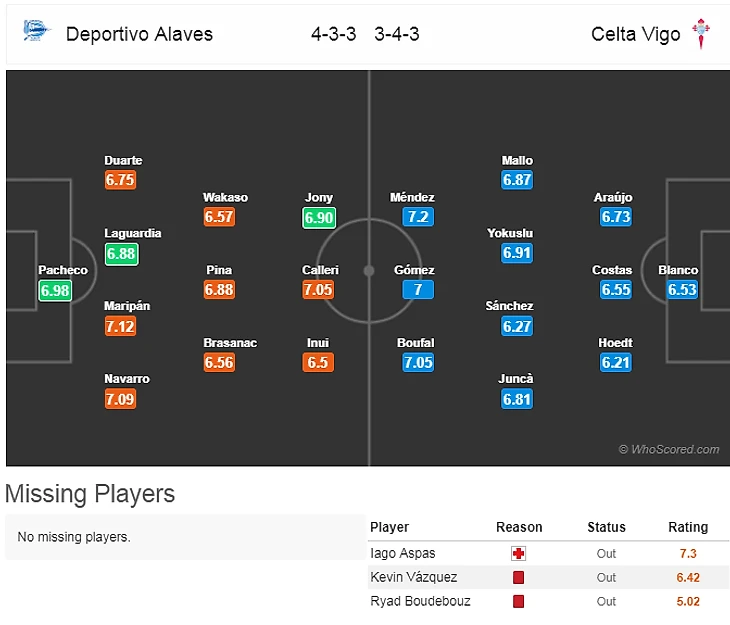
Task: Click Yokuslu's 6.91 rating badge
Action: [x=517, y=253]
